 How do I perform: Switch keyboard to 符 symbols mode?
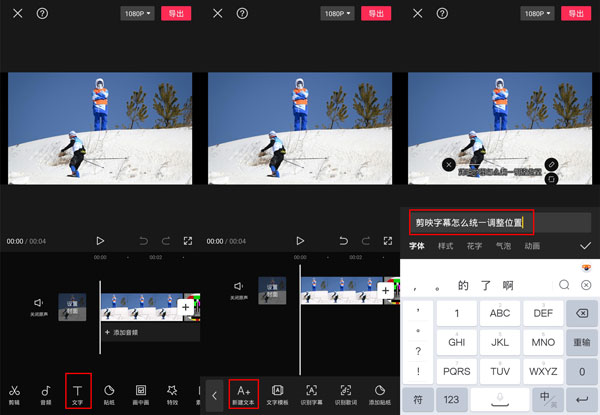(417, 399)
